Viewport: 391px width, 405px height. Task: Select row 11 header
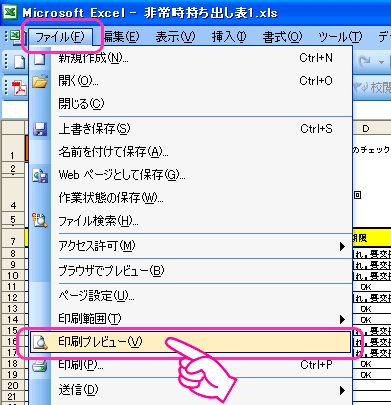click(x=13, y=287)
